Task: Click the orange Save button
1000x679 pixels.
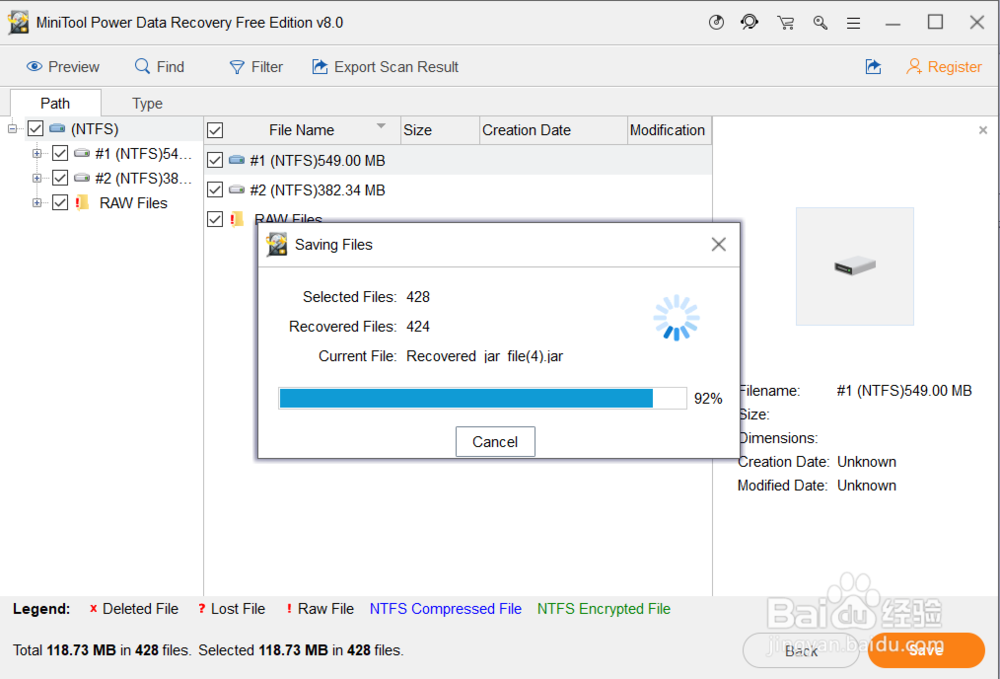Action: (x=926, y=650)
